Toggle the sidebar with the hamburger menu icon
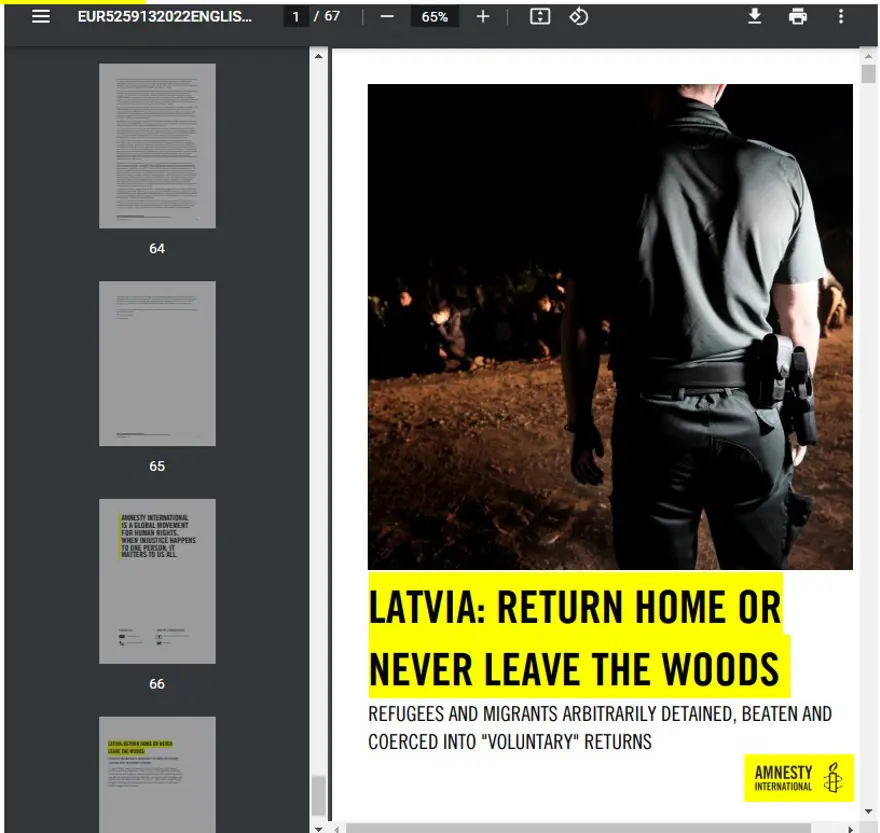Screen dimensions: 880x833 coord(41,17)
